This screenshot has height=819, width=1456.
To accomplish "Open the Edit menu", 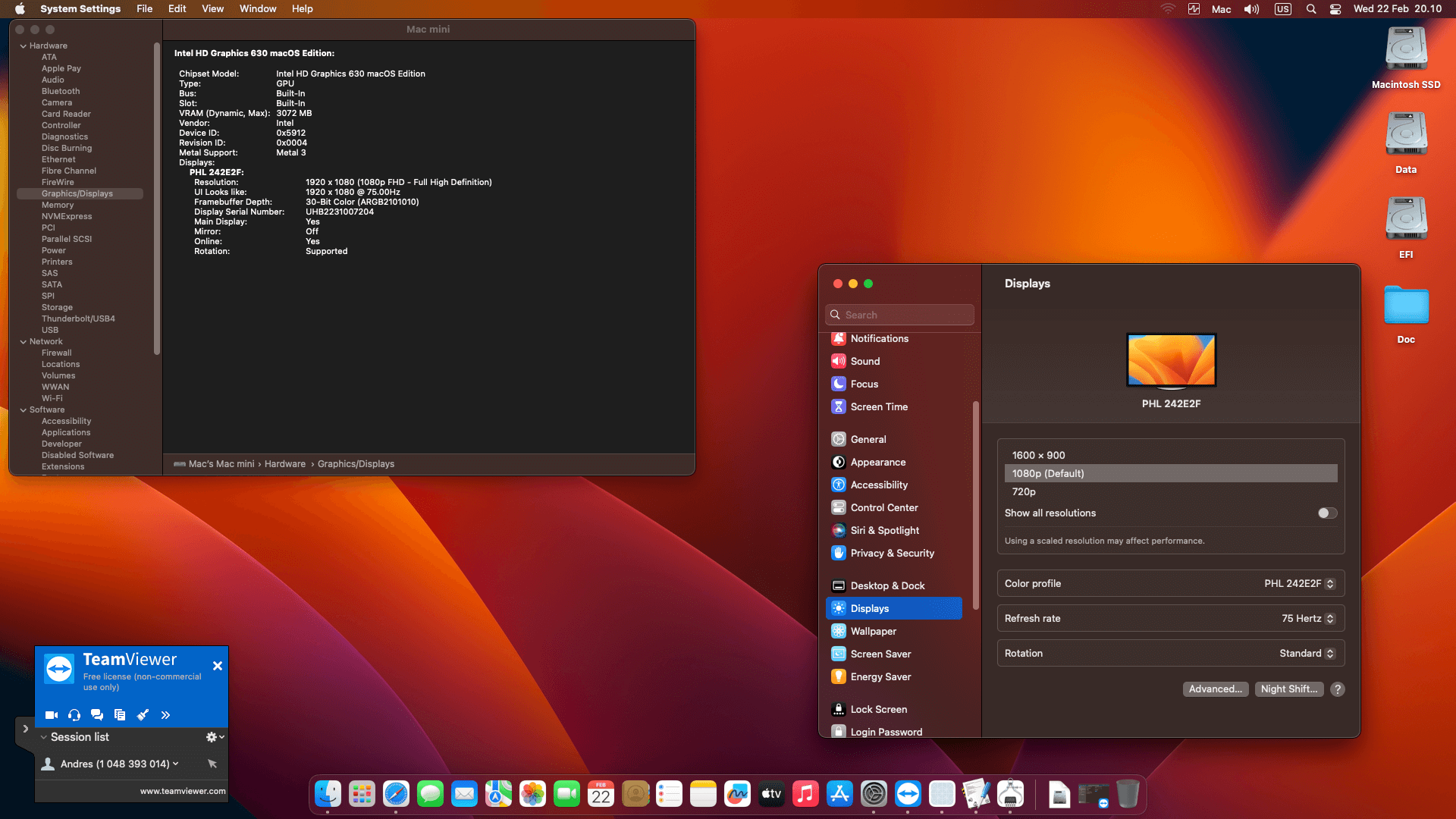I will click(x=177, y=9).
